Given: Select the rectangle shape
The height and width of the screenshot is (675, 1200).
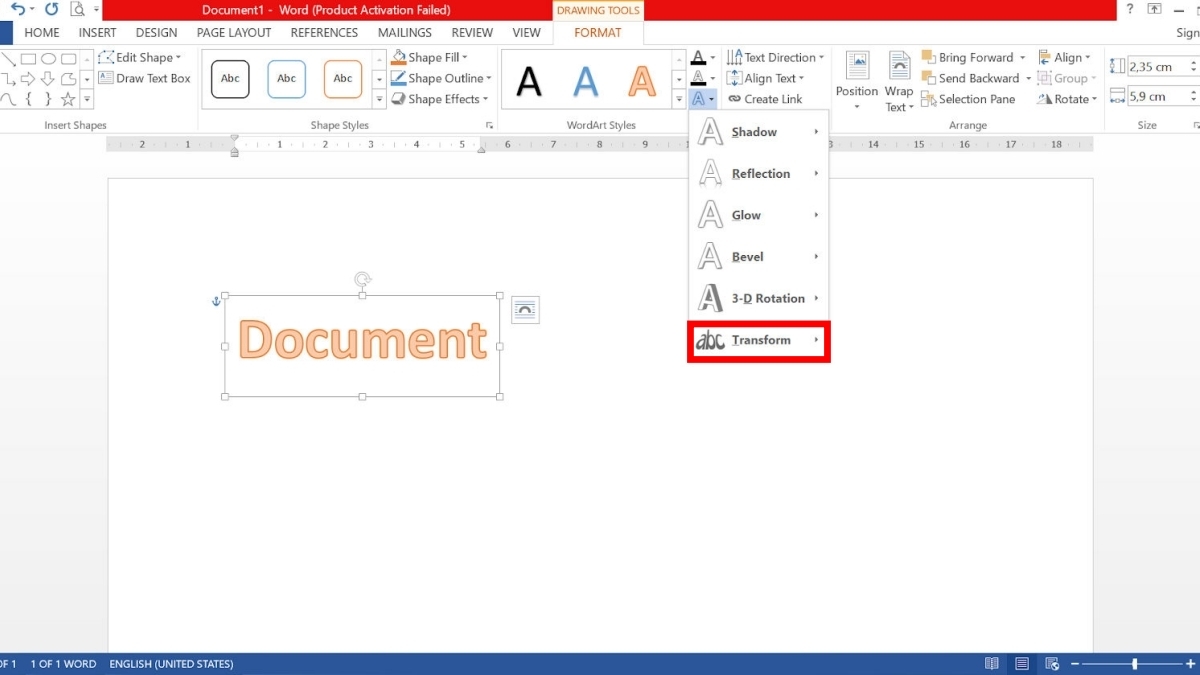Looking at the screenshot, I should (x=29, y=59).
